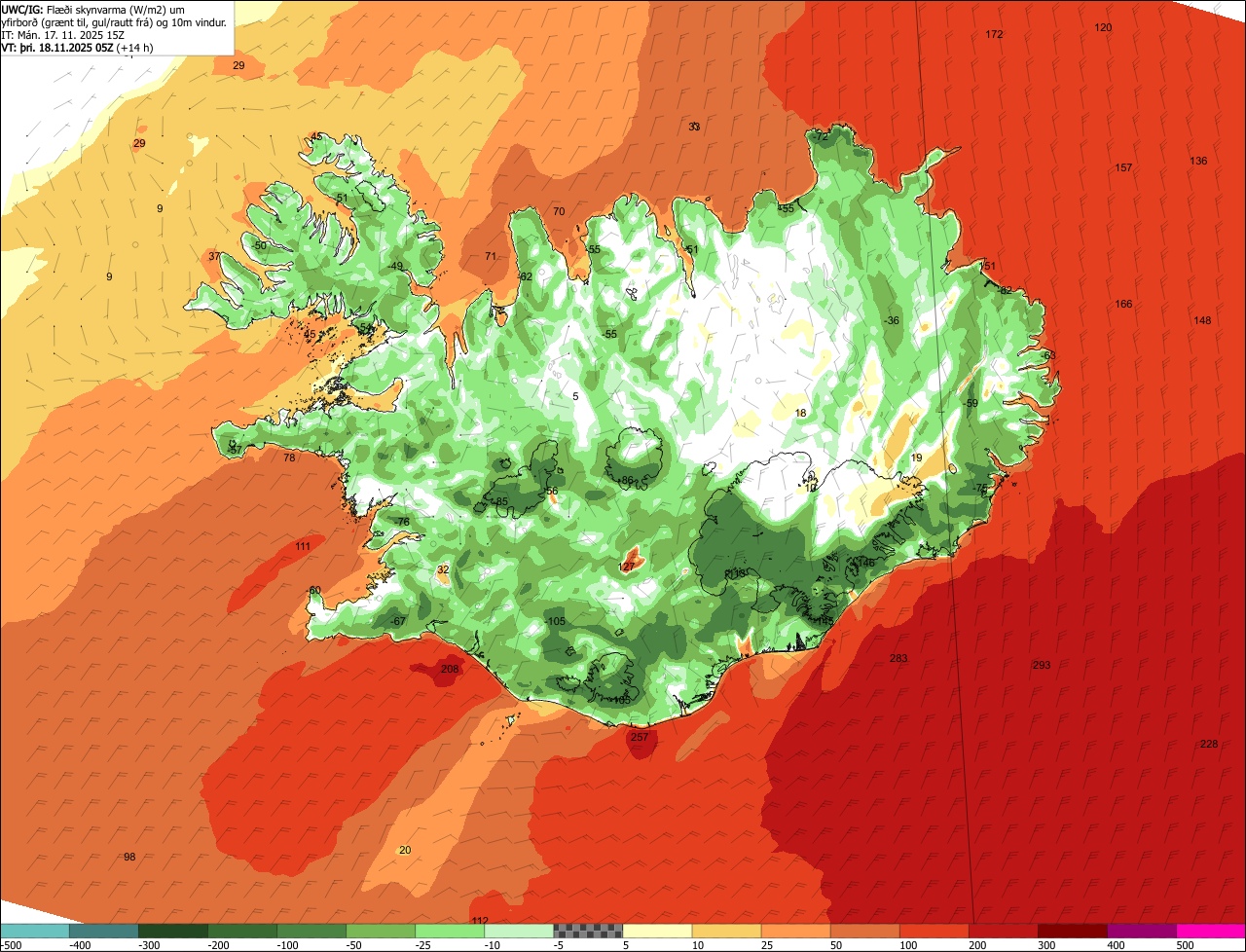Select the legend swatch from -200 to -100

[241, 931]
